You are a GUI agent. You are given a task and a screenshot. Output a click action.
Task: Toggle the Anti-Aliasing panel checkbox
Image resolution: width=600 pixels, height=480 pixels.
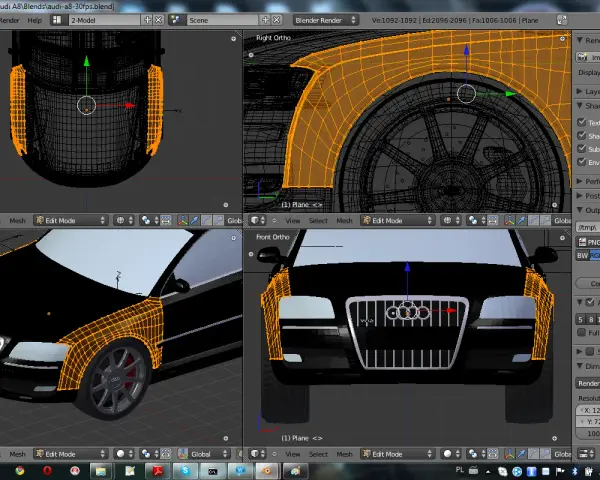click(x=590, y=302)
